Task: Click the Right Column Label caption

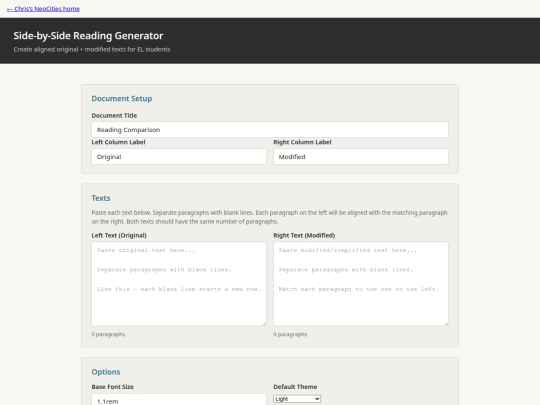Action: tap(302, 142)
